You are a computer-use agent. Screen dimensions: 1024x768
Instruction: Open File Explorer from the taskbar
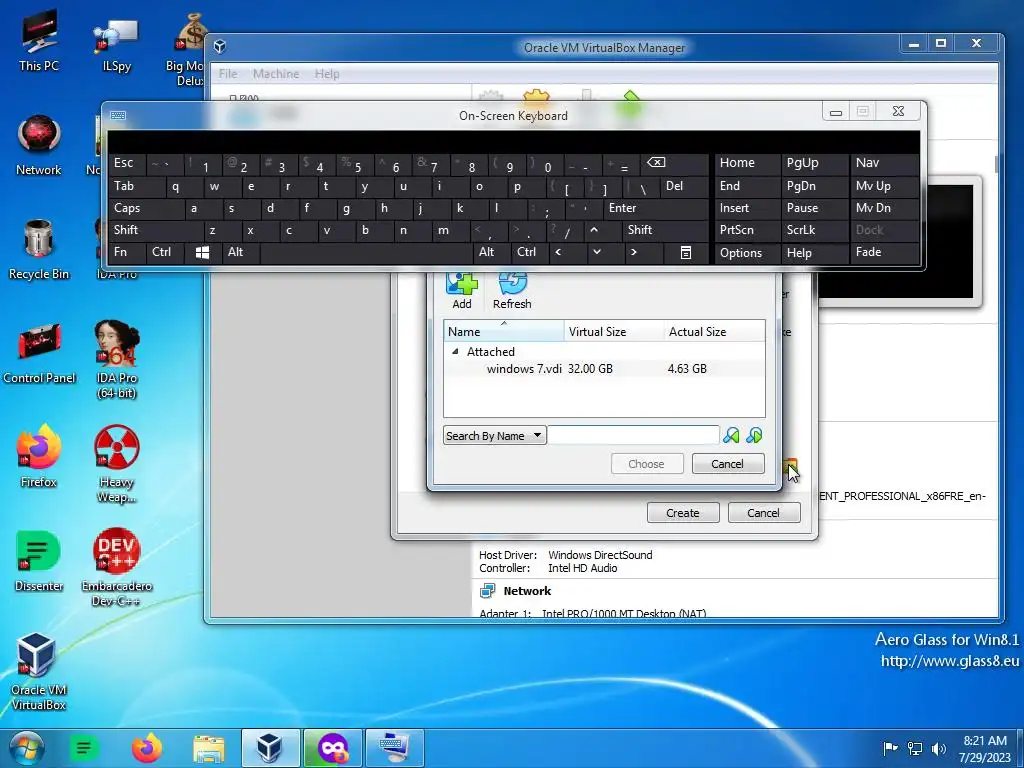[x=208, y=748]
